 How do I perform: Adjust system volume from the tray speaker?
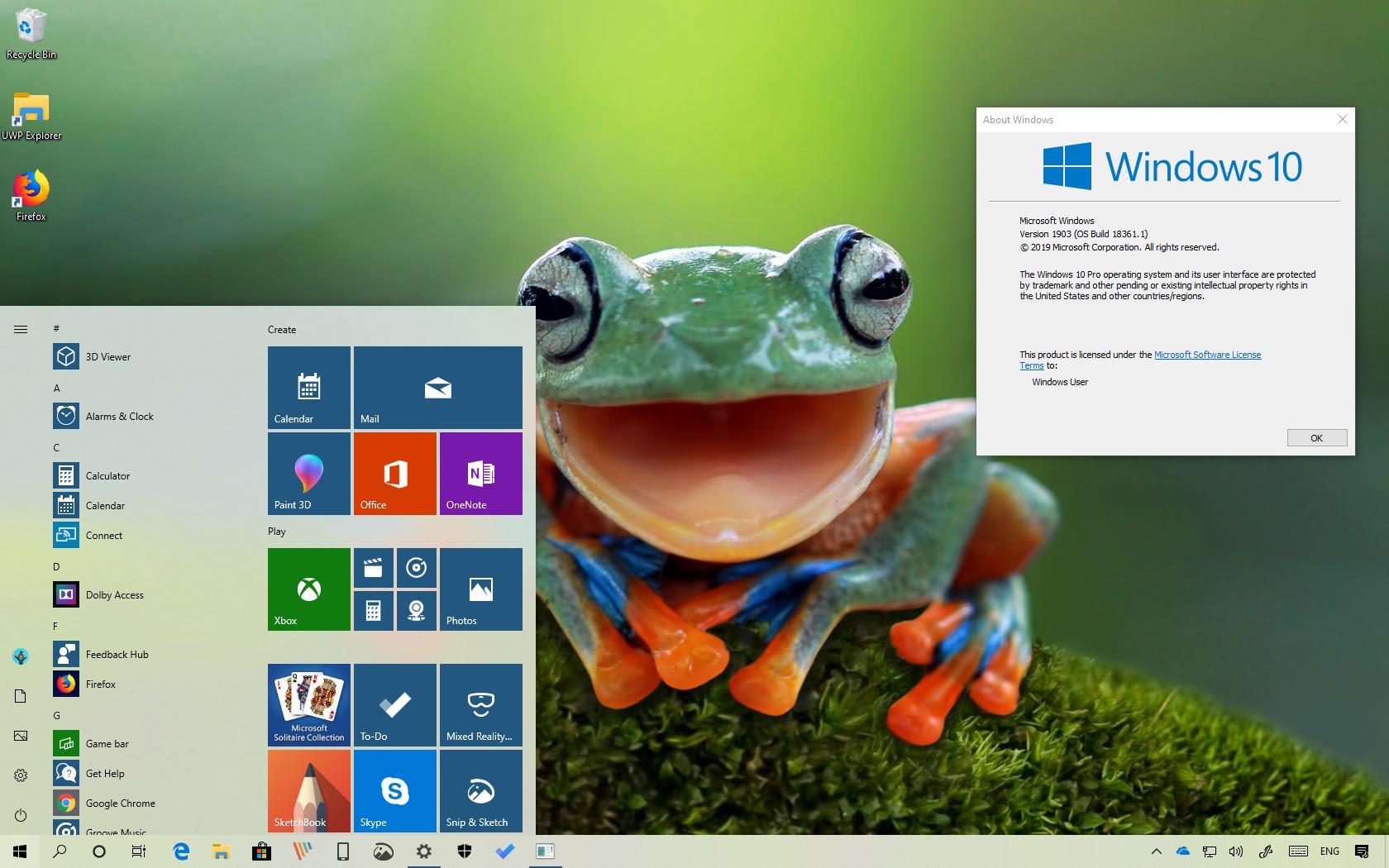tap(1236, 851)
